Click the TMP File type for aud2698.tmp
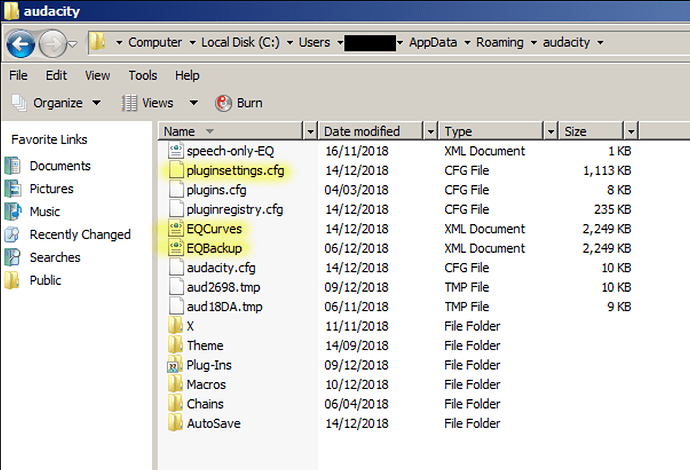This screenshot has height=470, width=690. point(466,287)
